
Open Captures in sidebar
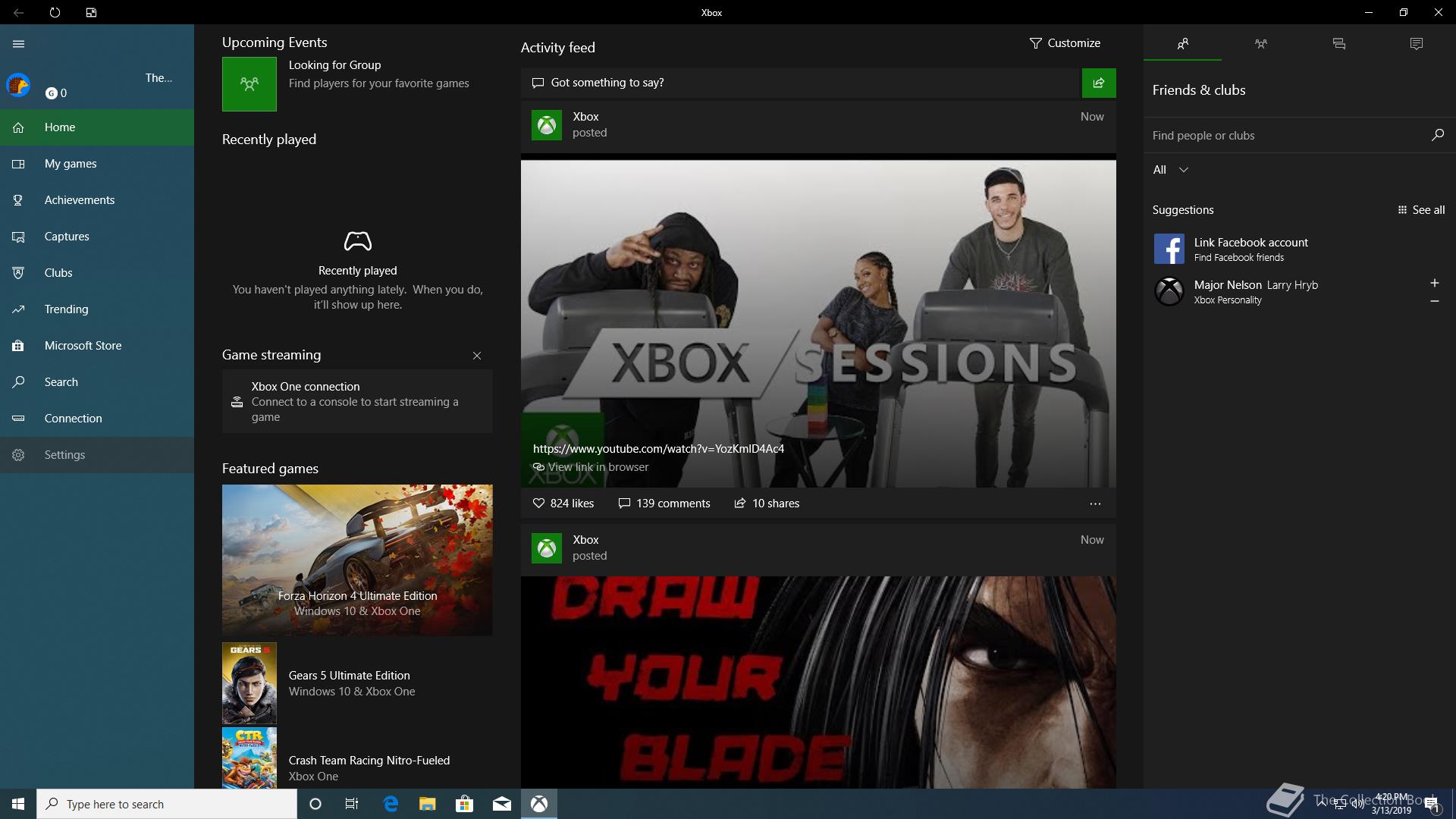pyautogui.click(x=97, y=237)
